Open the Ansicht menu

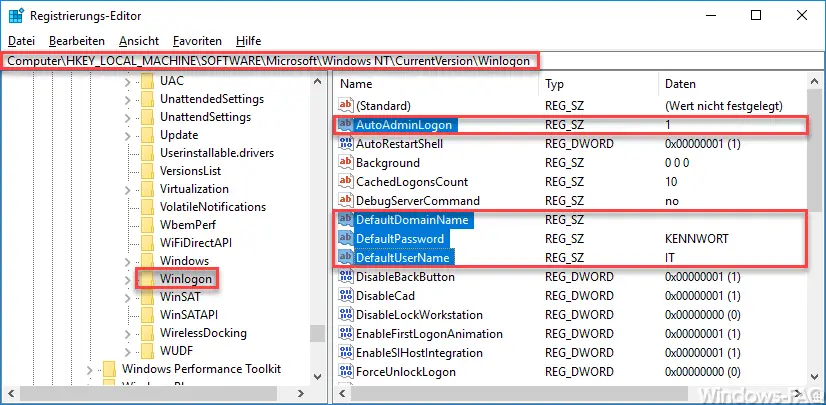pos(139,41)
